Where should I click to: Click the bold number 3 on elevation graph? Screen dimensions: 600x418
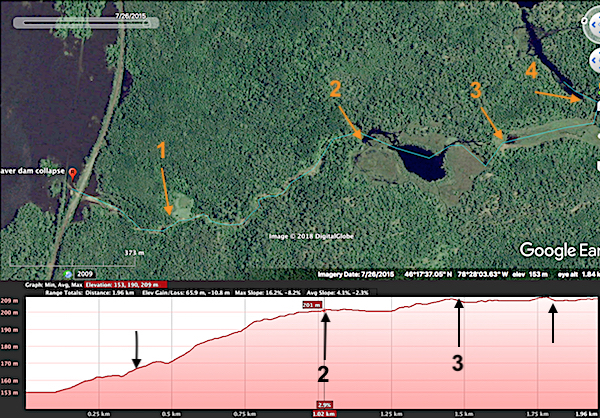[457, 363]
